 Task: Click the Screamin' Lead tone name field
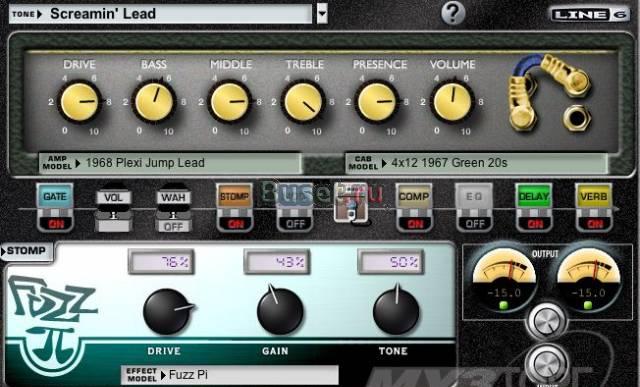click(x=180, y=14)
